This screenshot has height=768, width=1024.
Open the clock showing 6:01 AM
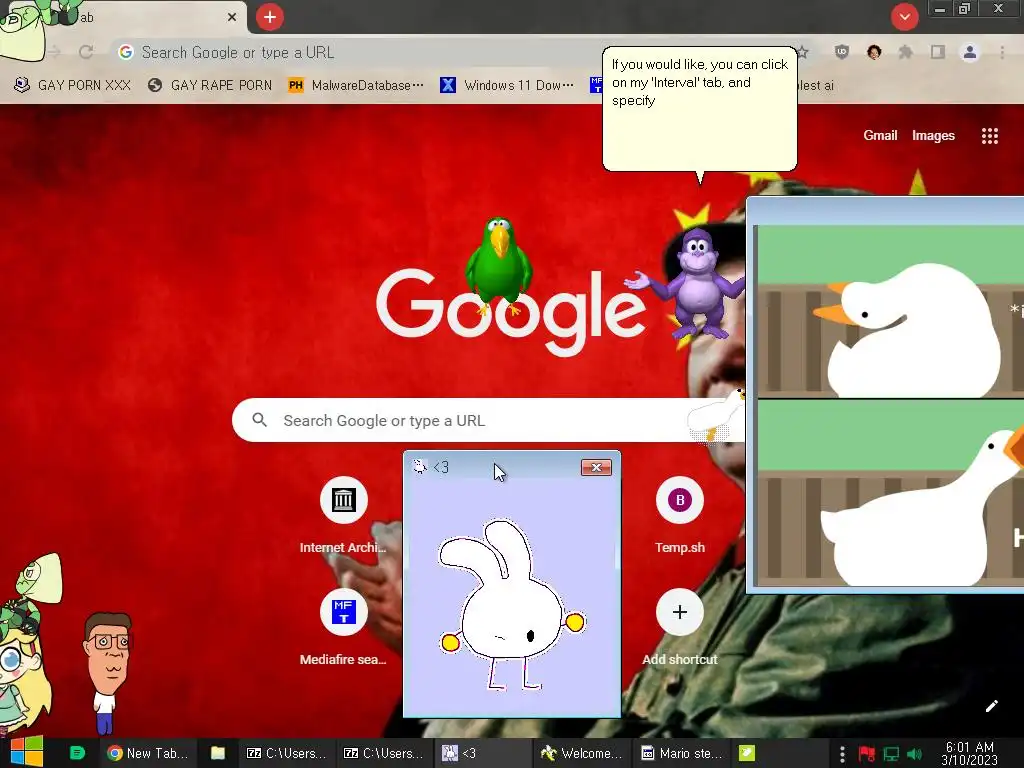pyautogui.click(x=970, y=753)
